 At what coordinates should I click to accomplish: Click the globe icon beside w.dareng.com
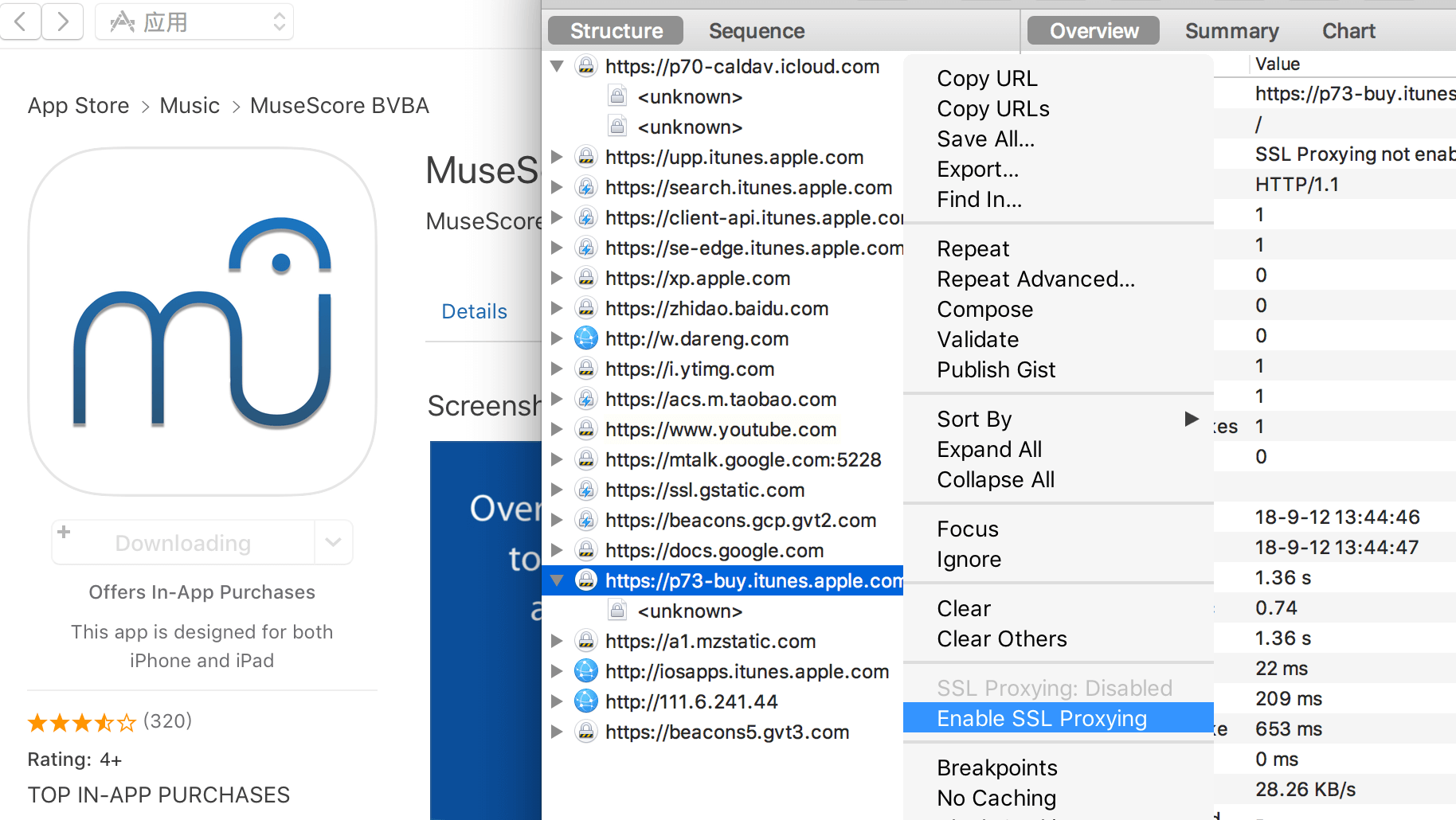586,338
